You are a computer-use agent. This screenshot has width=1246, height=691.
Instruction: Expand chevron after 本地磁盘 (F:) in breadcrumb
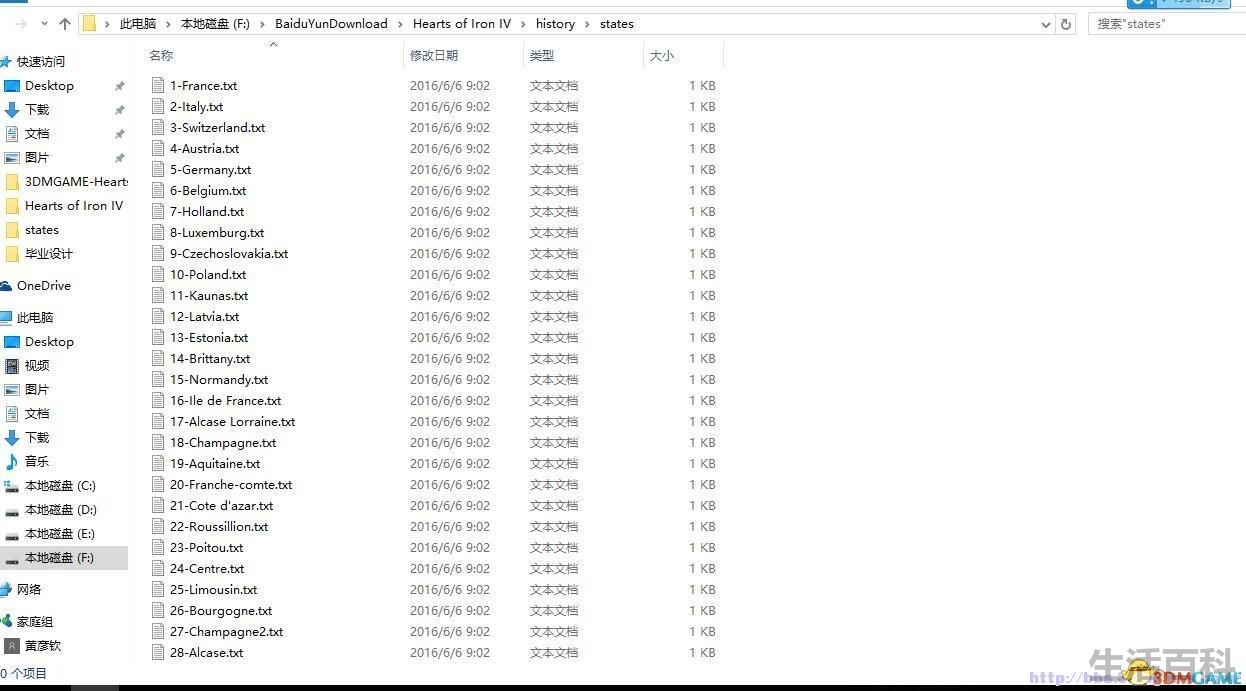[262, 24]
